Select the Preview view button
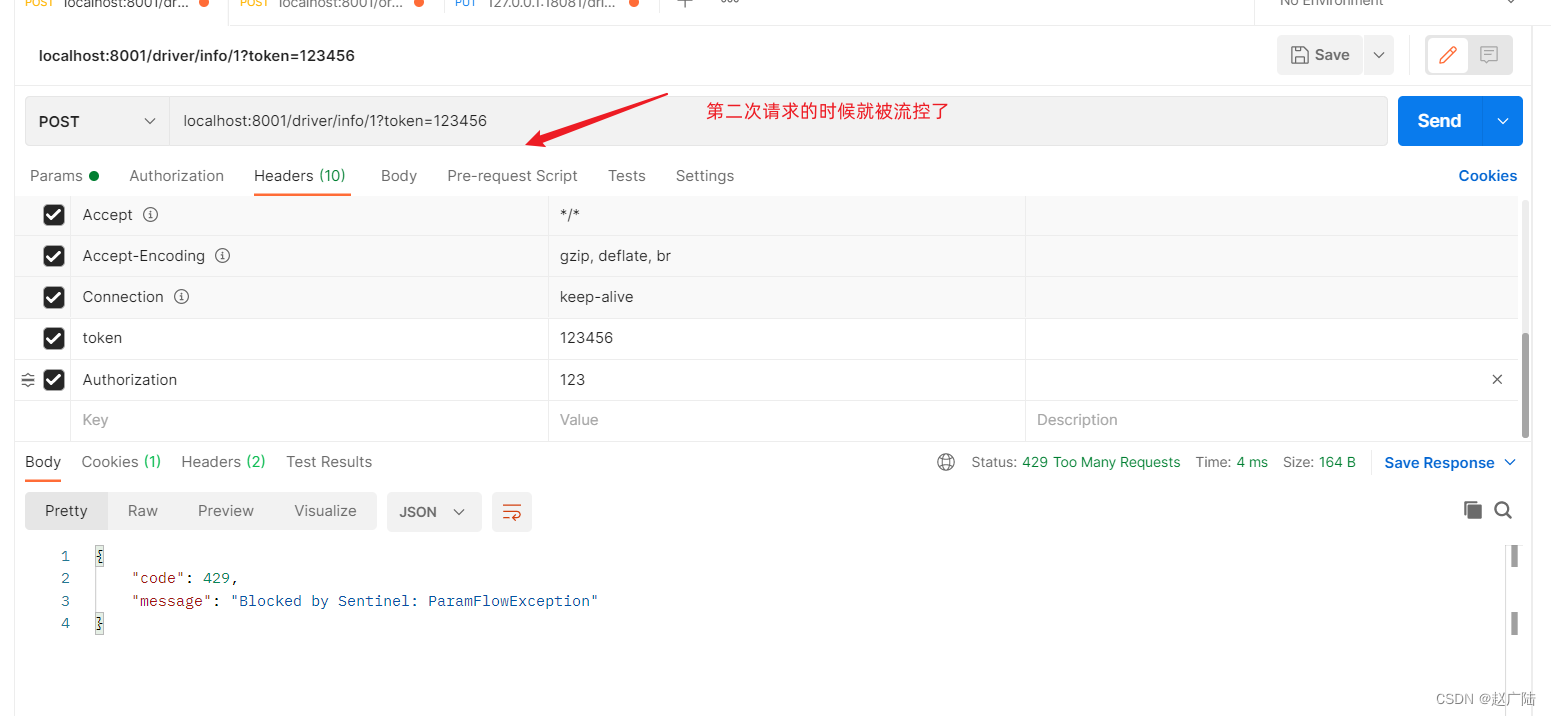The image size is (1551, 716). click(x=226, y=511)
